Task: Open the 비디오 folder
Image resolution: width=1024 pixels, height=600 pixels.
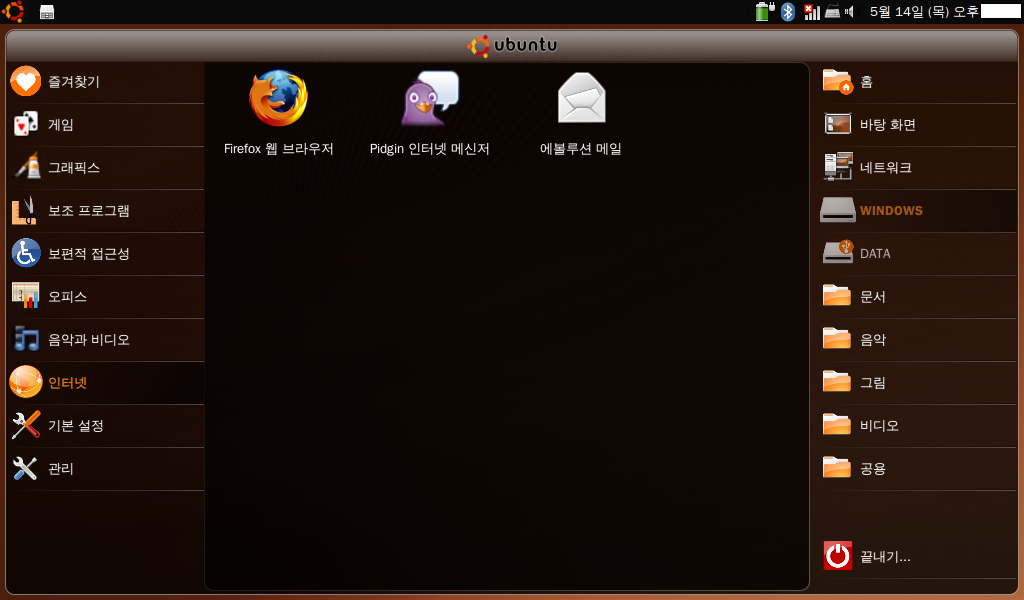Action: point(918,426)
